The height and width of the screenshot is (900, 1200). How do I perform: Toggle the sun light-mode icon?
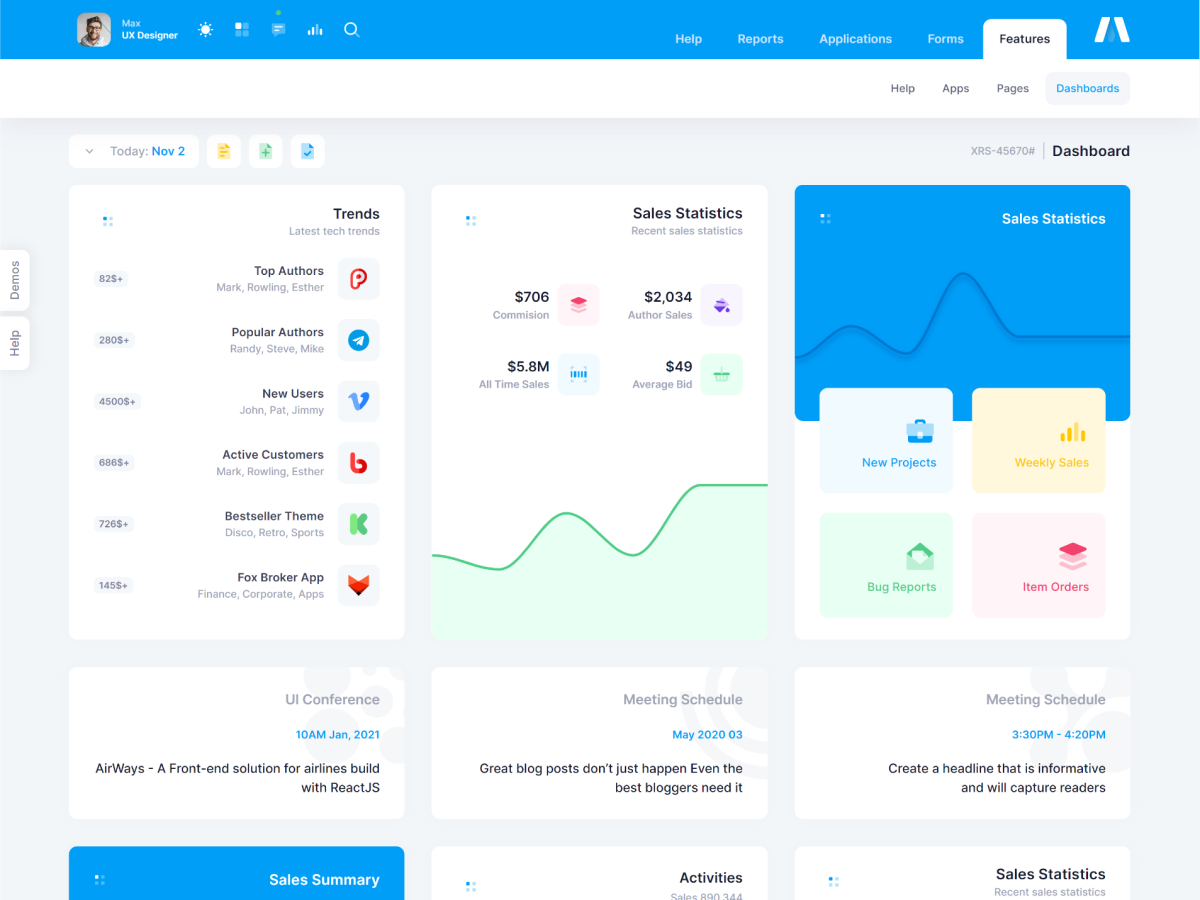point(206,30)
